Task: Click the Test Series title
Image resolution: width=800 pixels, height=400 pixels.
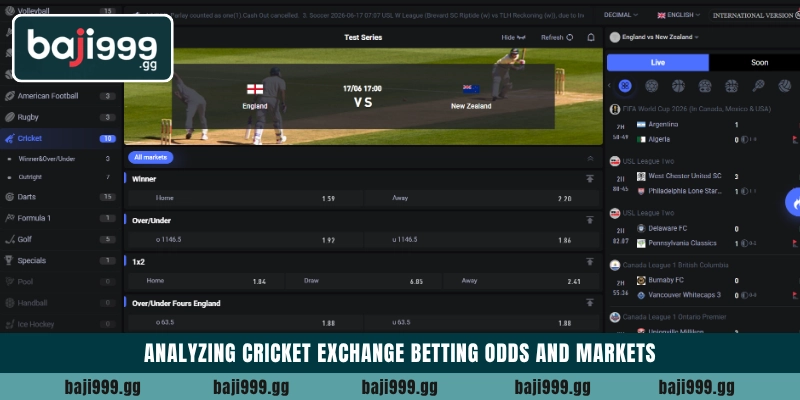Action: pos(363,37)
